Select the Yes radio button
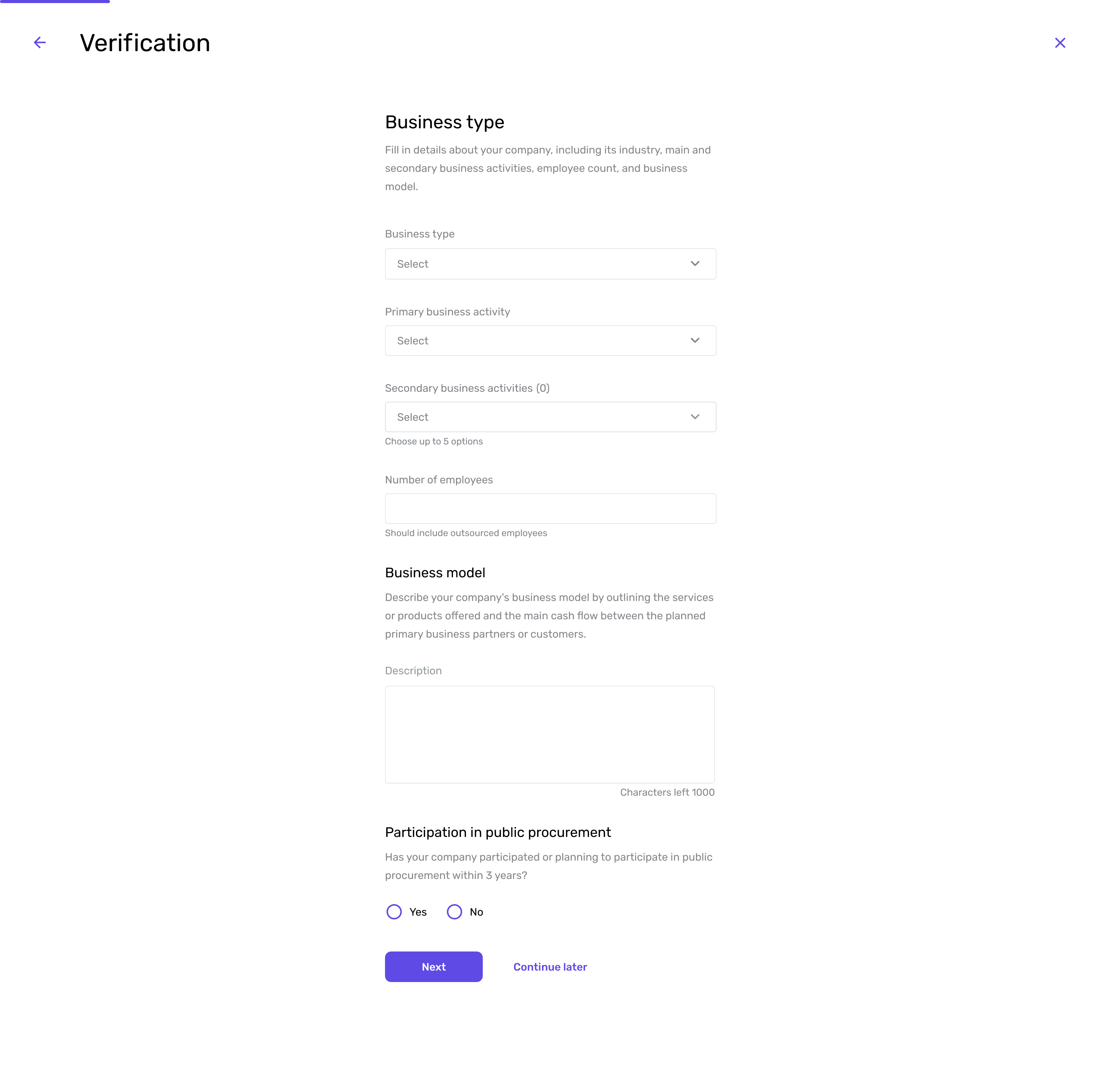This screenshot has height=1092, width=1100. (x=394, y=912)
